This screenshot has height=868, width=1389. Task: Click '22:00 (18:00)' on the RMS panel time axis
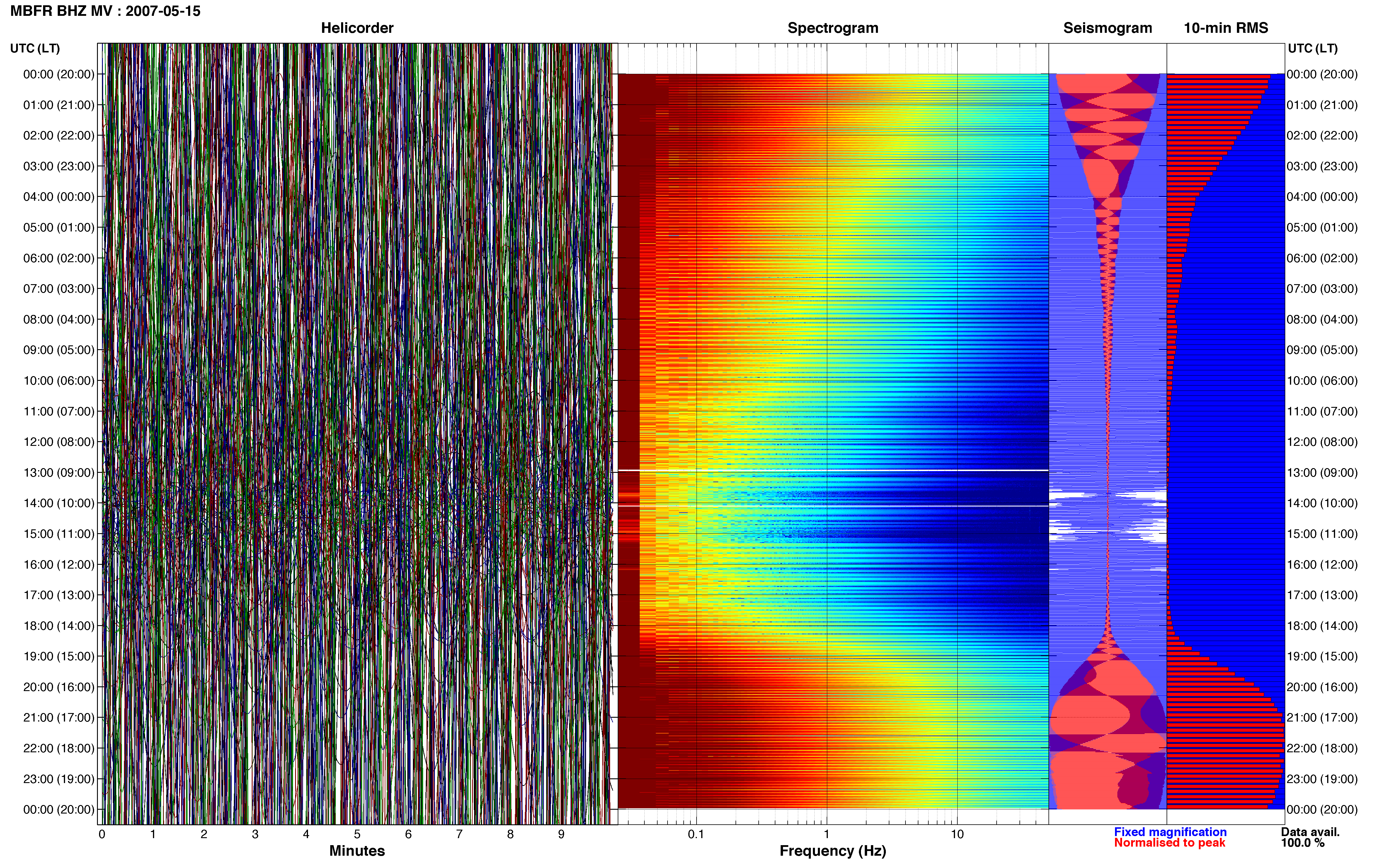(x=1322, y=748)
